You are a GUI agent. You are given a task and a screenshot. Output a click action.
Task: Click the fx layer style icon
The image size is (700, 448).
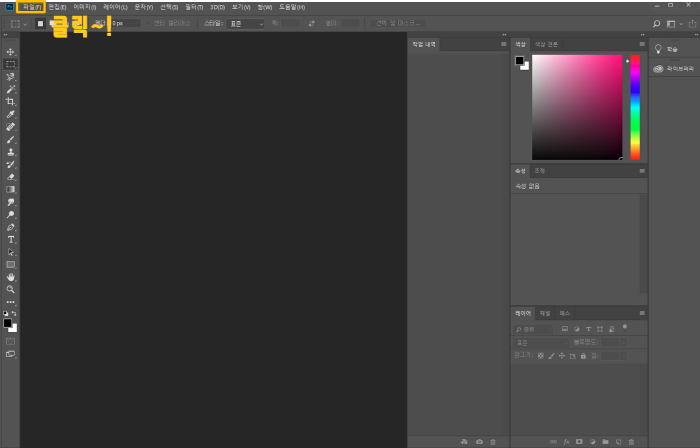pos(567,442)
